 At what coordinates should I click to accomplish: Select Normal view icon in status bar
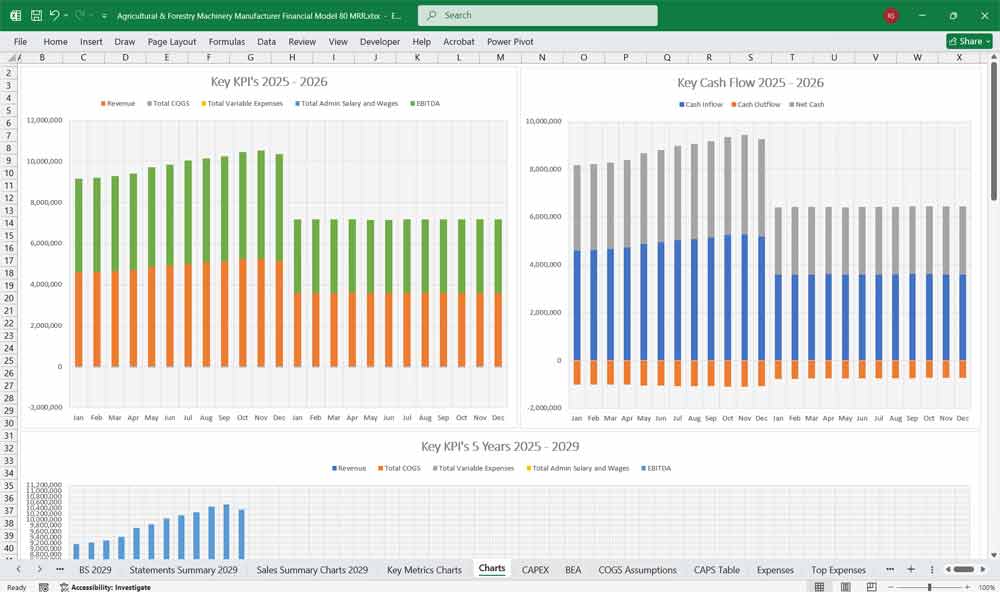[818, 587]
